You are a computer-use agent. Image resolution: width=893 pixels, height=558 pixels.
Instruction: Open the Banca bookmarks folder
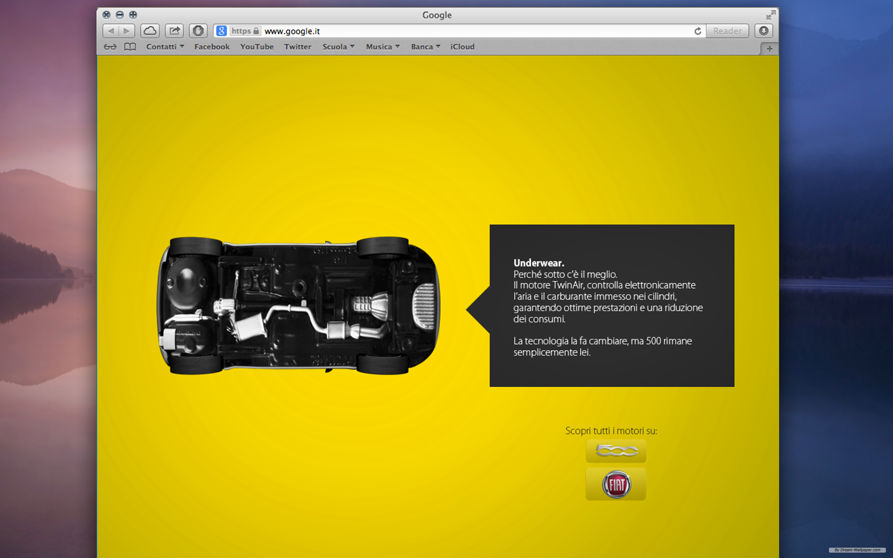tap(425, 47)
